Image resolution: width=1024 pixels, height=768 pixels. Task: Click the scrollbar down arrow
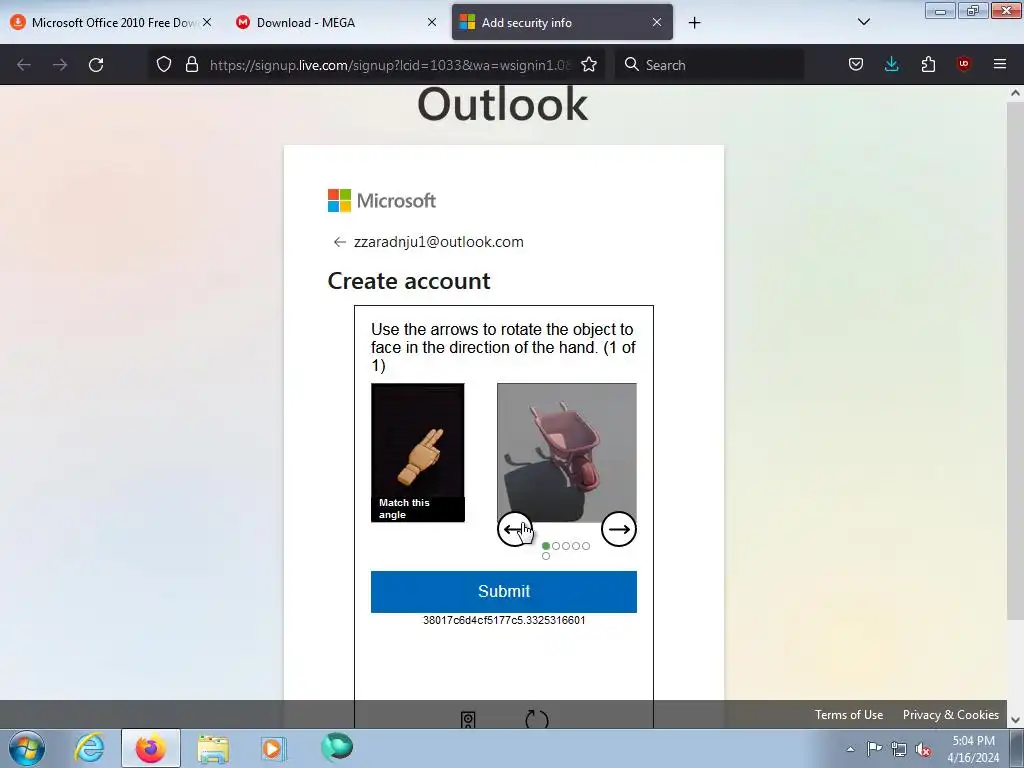click(1015, 720)
